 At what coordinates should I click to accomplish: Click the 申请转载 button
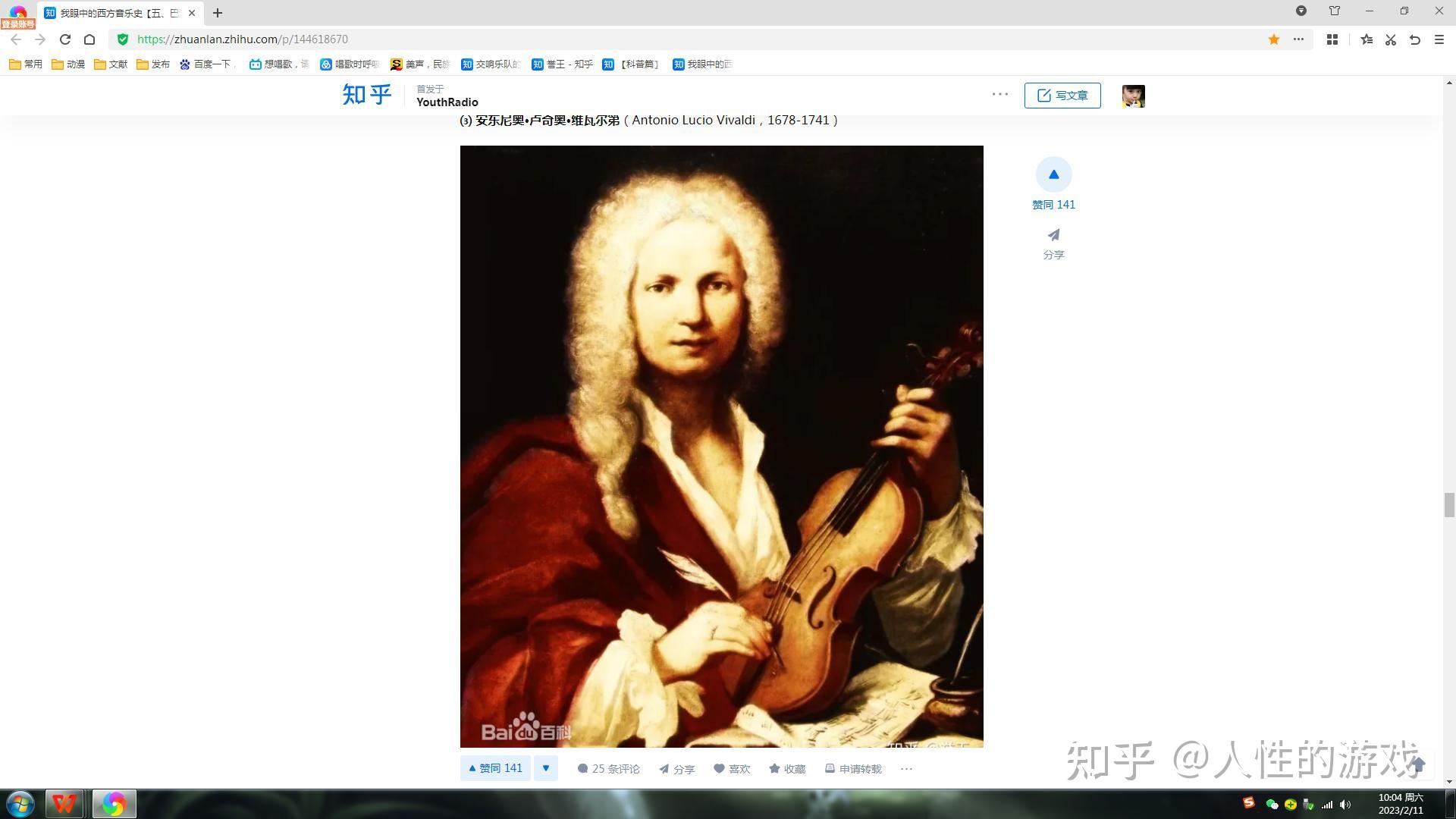[x=853, y=769]
